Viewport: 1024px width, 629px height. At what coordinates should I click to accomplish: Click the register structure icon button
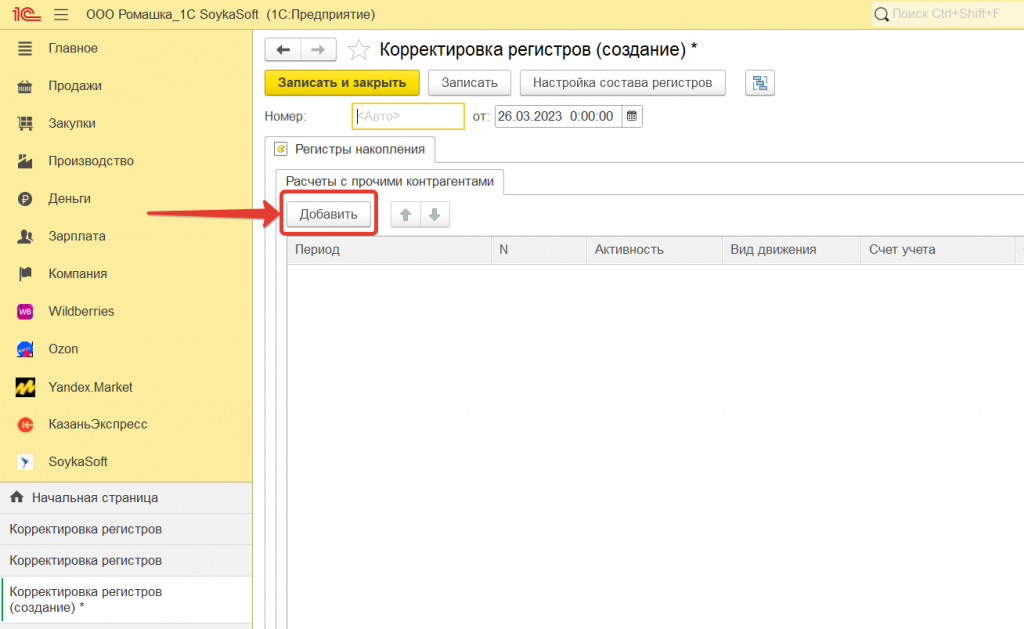[x=760, y=83]
